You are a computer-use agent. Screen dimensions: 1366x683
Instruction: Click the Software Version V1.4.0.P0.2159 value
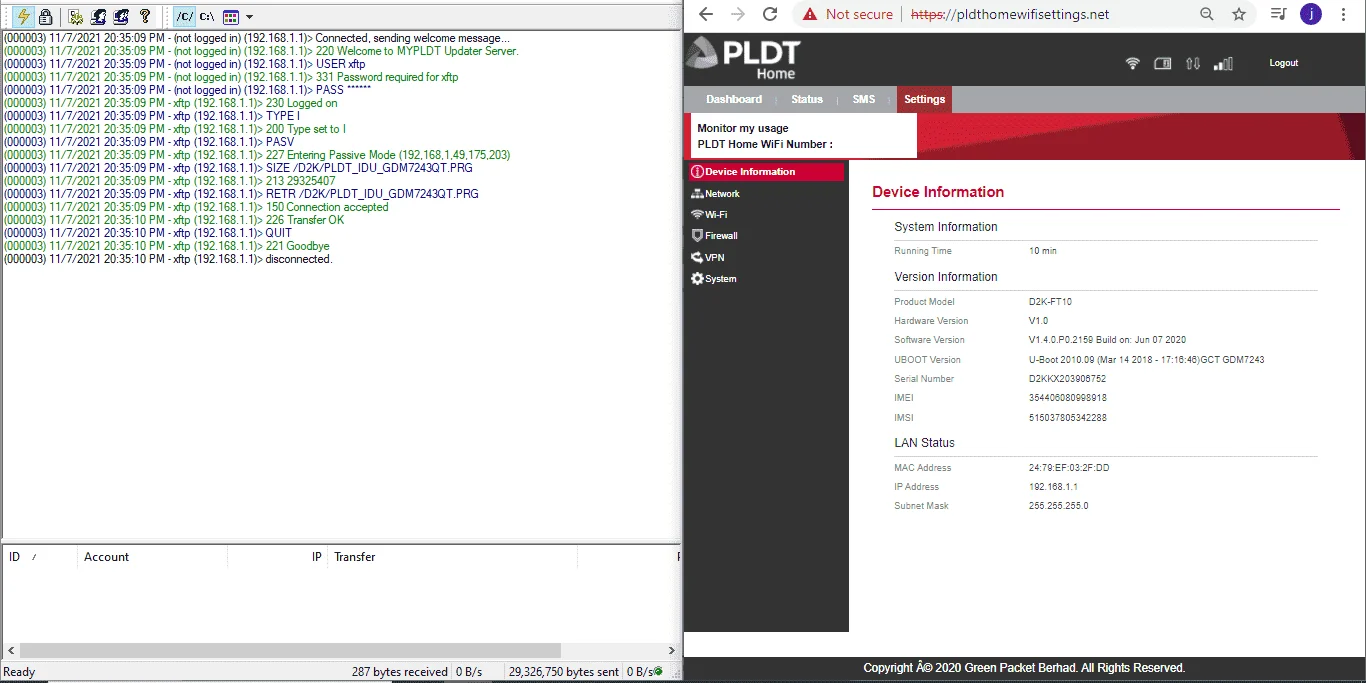pyautogui.click(x=1107, y=340)
